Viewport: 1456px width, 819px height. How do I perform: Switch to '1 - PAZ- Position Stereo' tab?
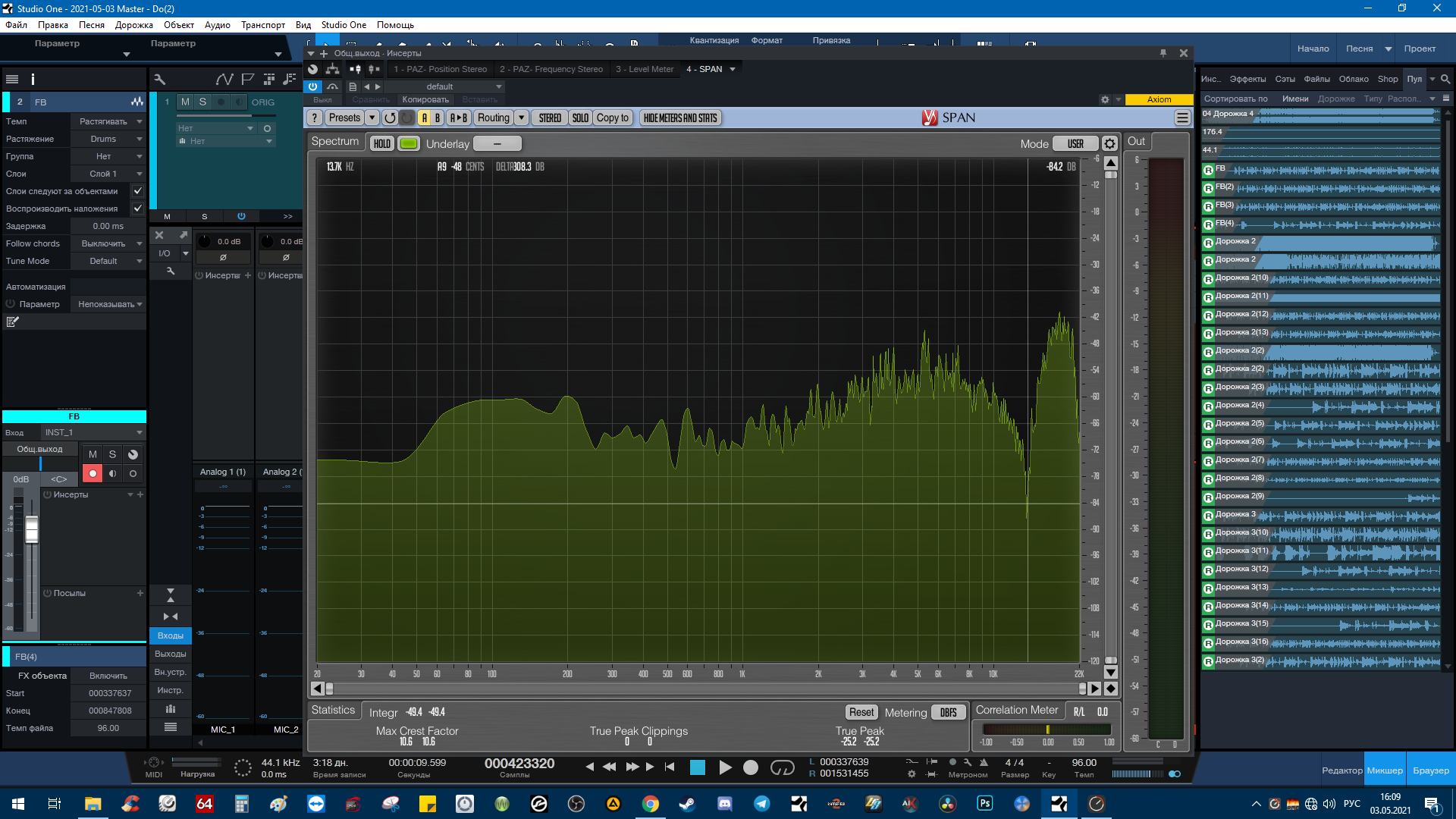coord(440,69)
